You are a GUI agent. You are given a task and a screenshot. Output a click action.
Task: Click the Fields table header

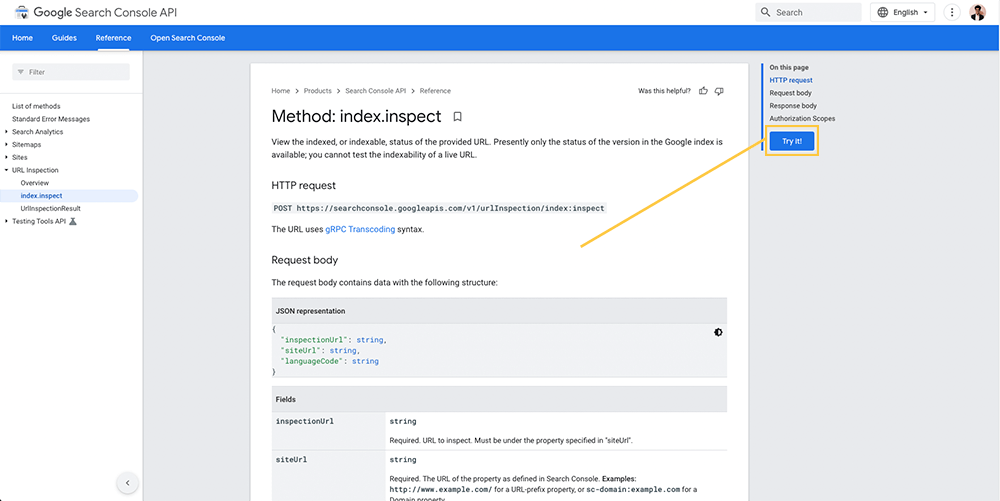point(286,400)
